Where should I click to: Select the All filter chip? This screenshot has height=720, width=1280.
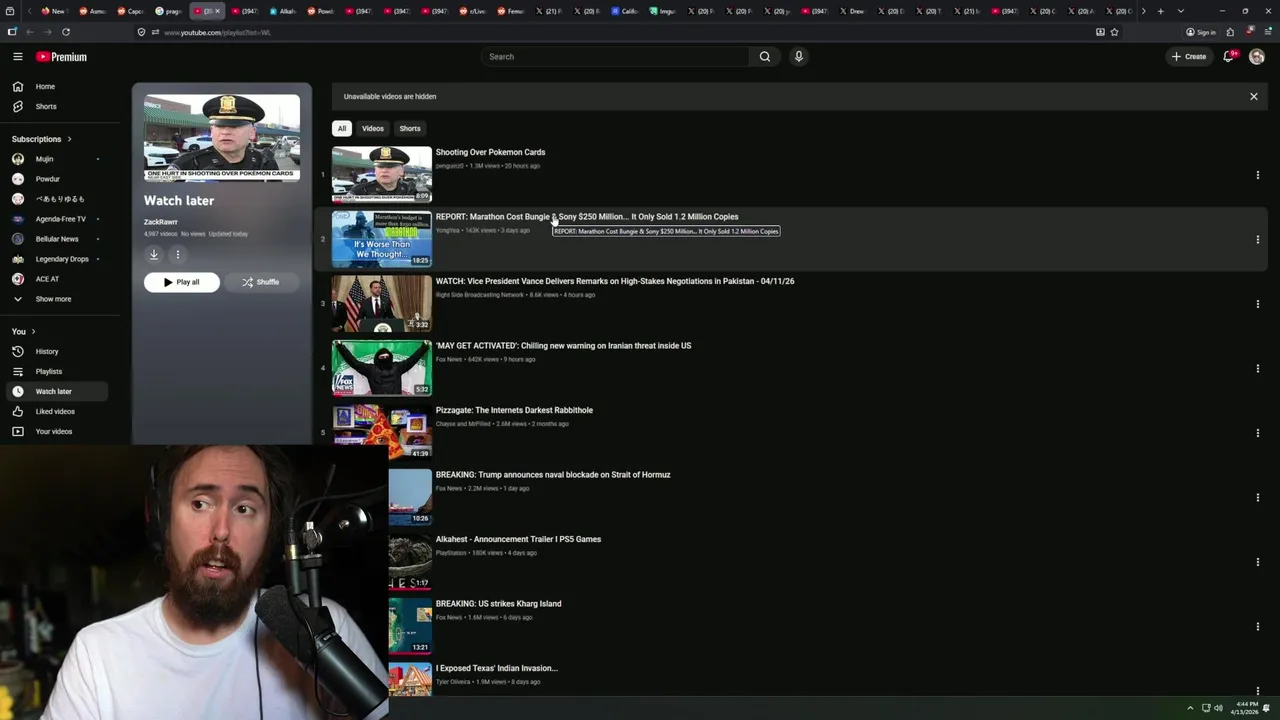(342, 129)
